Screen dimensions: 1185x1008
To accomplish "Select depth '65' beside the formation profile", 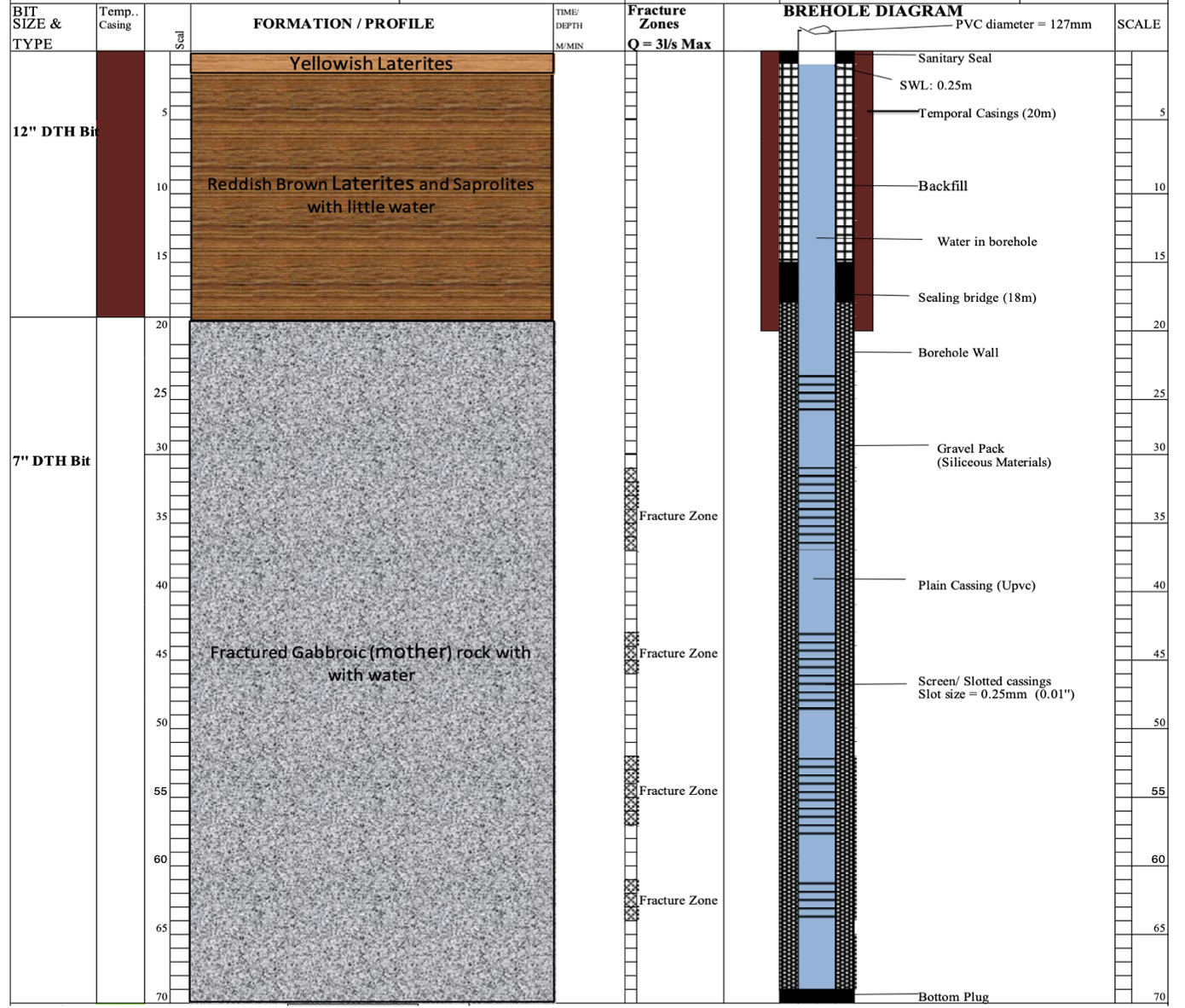I will (x=162, y=928).
